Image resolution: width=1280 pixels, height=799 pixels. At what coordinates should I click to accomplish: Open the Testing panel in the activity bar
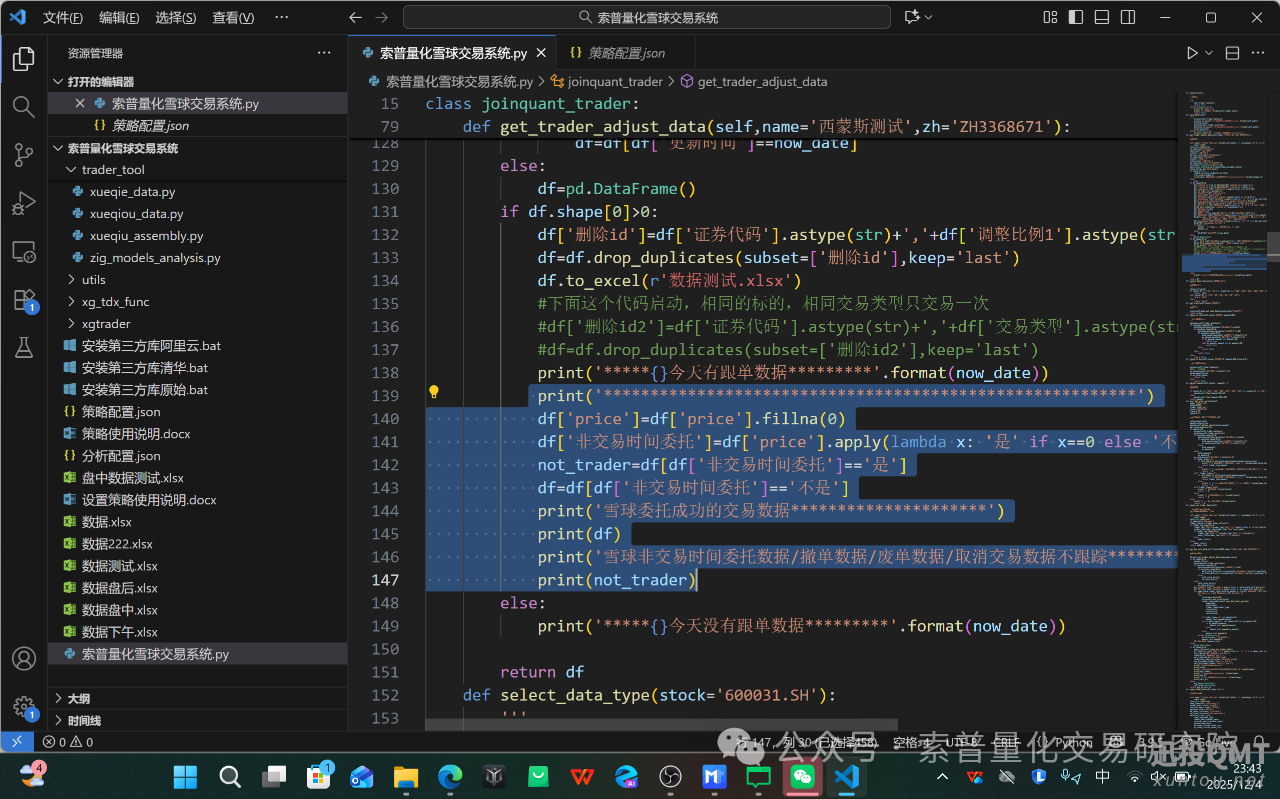(x=23, y=347)
